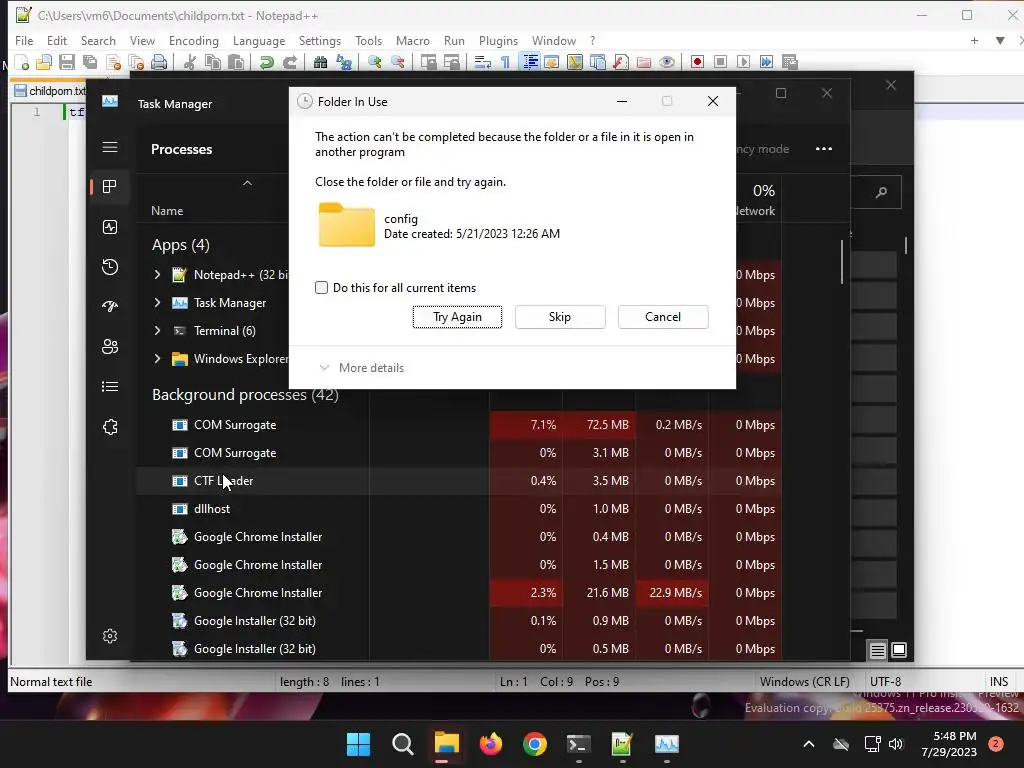
Task: Click the taskbar clock showing 5:48 PM
Action: tap(950, 744)
